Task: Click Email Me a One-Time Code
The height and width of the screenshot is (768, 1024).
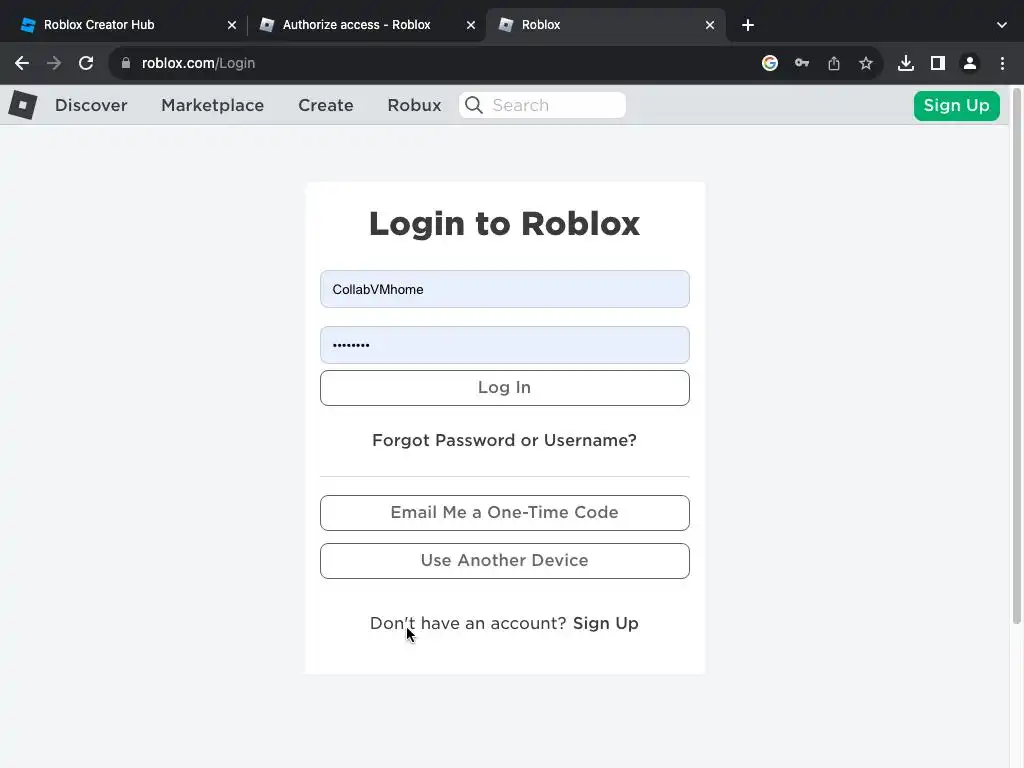Action: tap(505, 513)
